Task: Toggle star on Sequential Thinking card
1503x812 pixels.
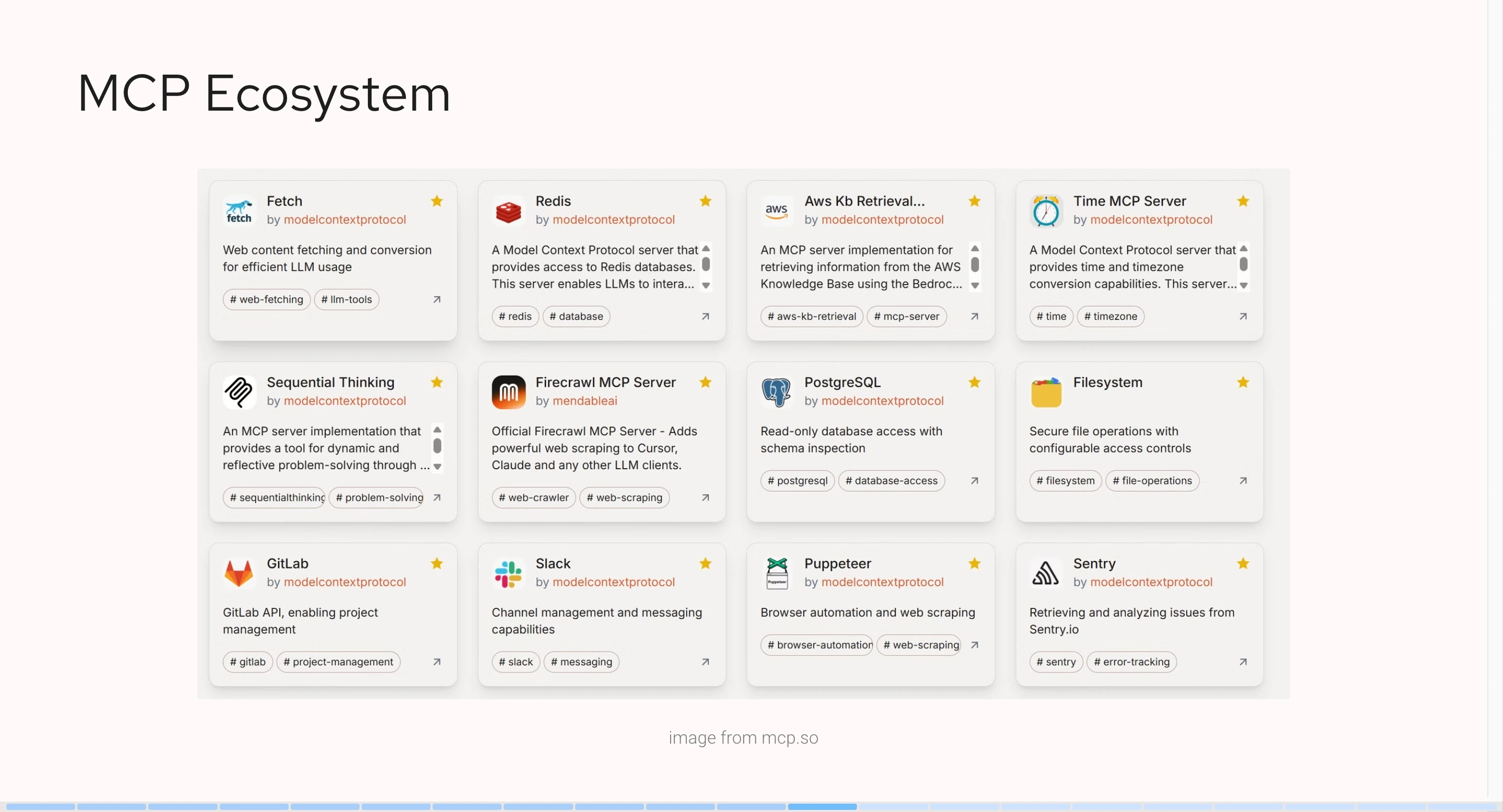Action: [436, 382]
